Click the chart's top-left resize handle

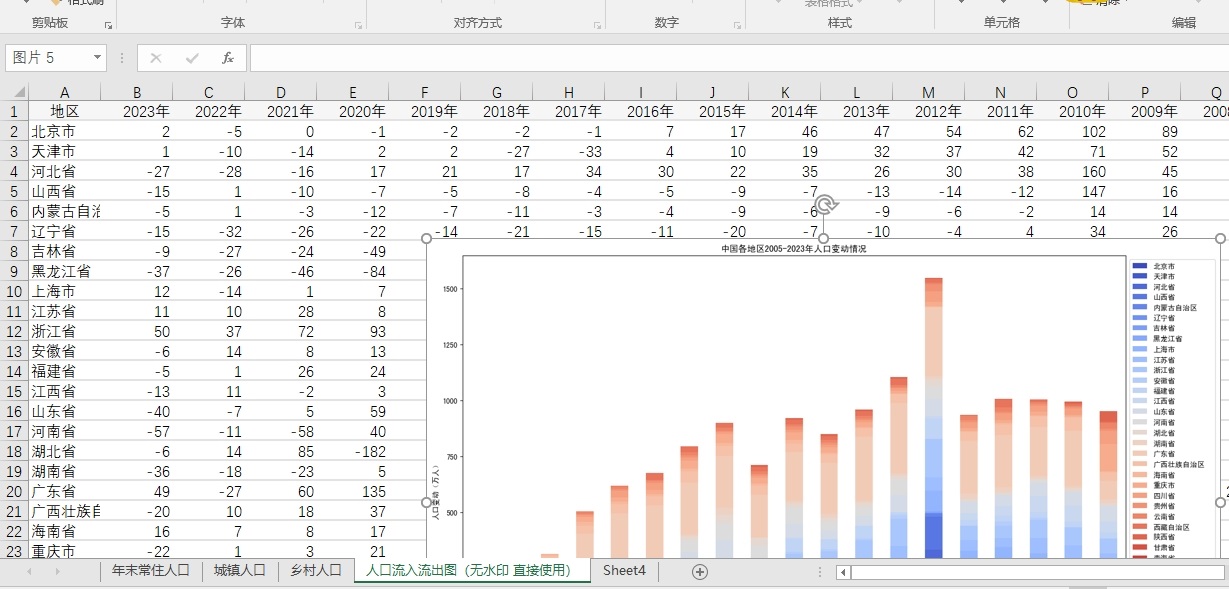pyautogui.click(x=427, y=238)
